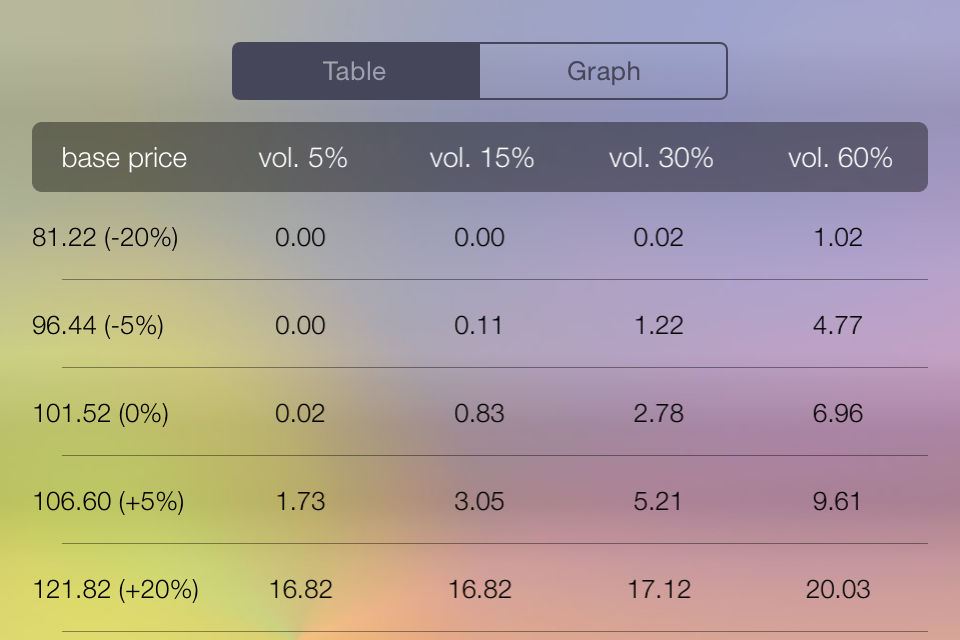Select the Table segment
Viewport: 960px width, 640px height.
tap(356, 71)
